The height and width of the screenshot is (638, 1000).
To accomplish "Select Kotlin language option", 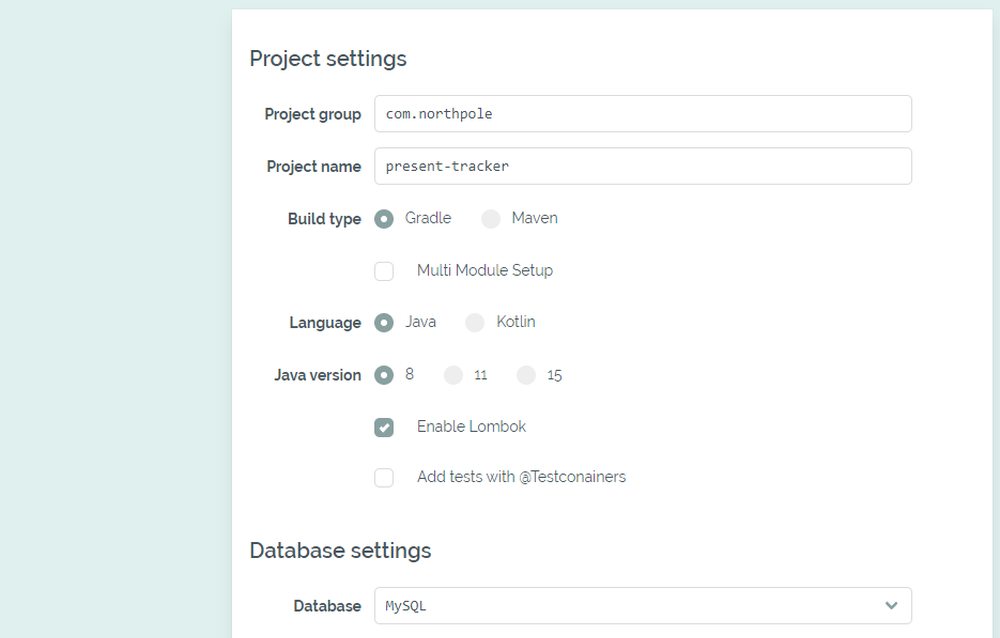I will (474, 323).
